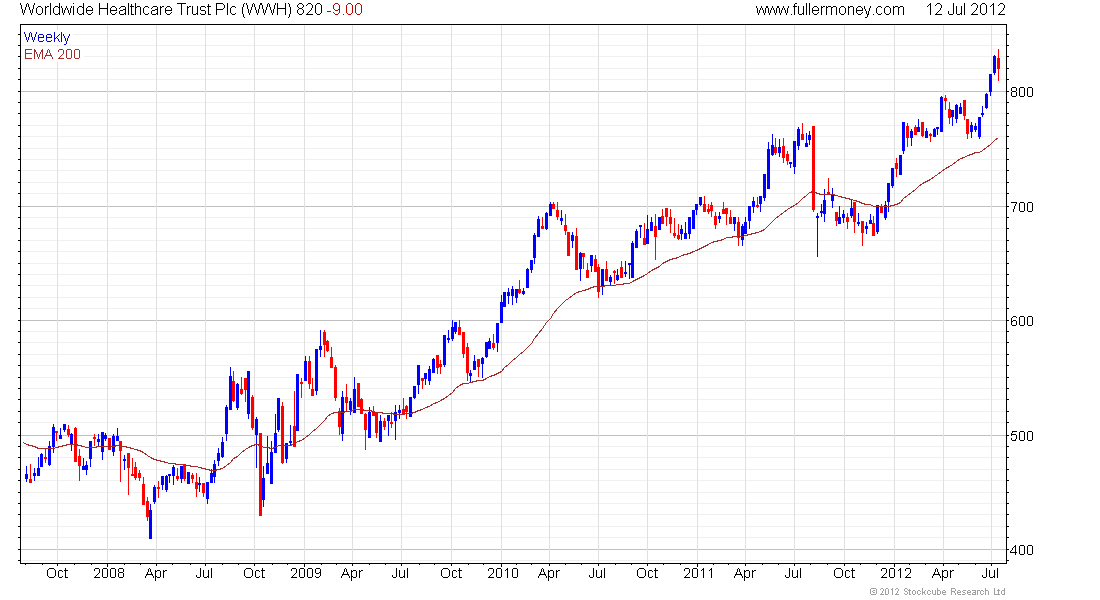This screenshot has width=1100, height=600.
Task: Click the 2012 year label on time axis
Action: tap(896, 573)
